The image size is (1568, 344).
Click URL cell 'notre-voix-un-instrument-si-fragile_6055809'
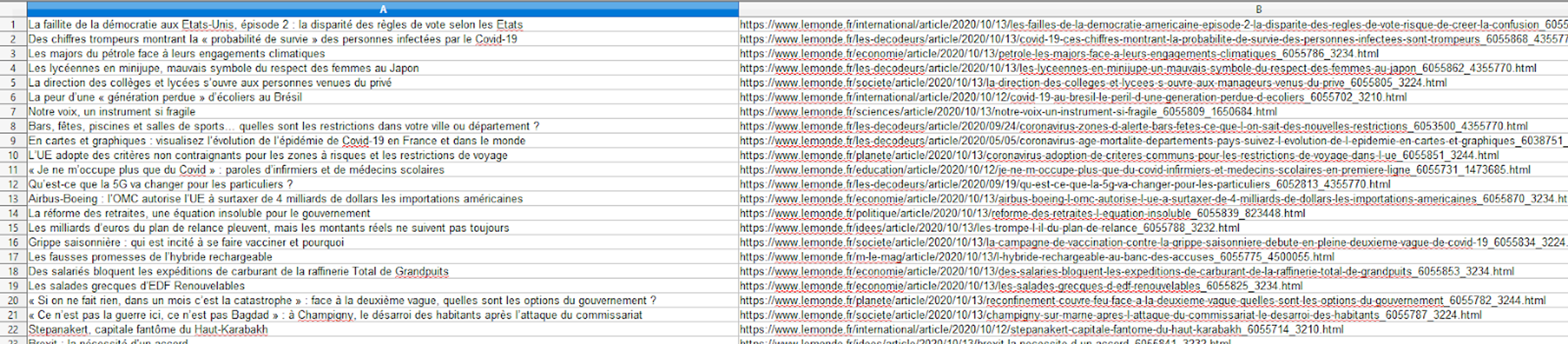tap(1154, 112)
